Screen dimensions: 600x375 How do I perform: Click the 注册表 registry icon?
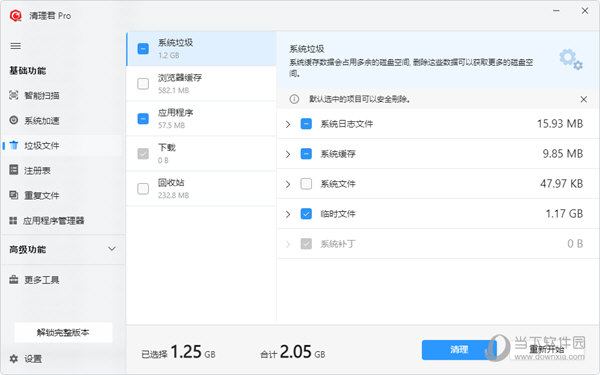[14, 170]
